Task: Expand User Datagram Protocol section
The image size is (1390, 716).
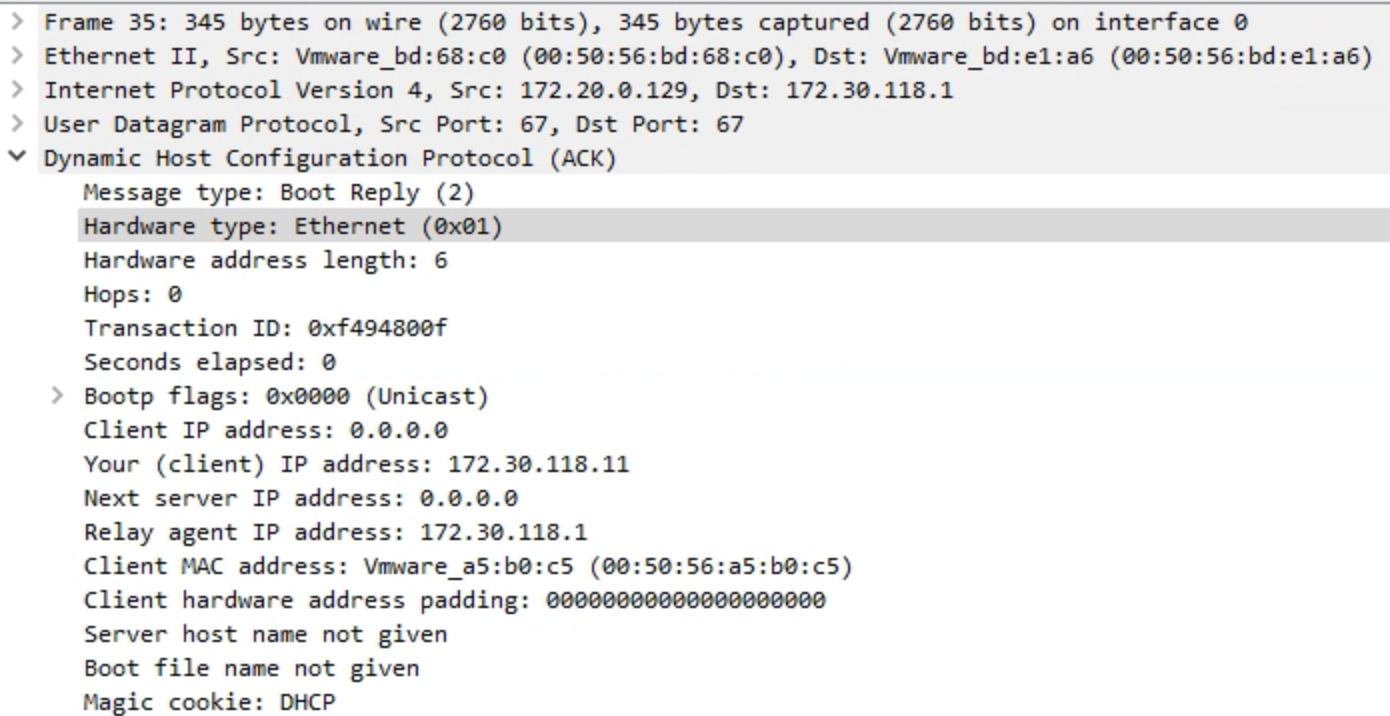Action: [17, 124]
